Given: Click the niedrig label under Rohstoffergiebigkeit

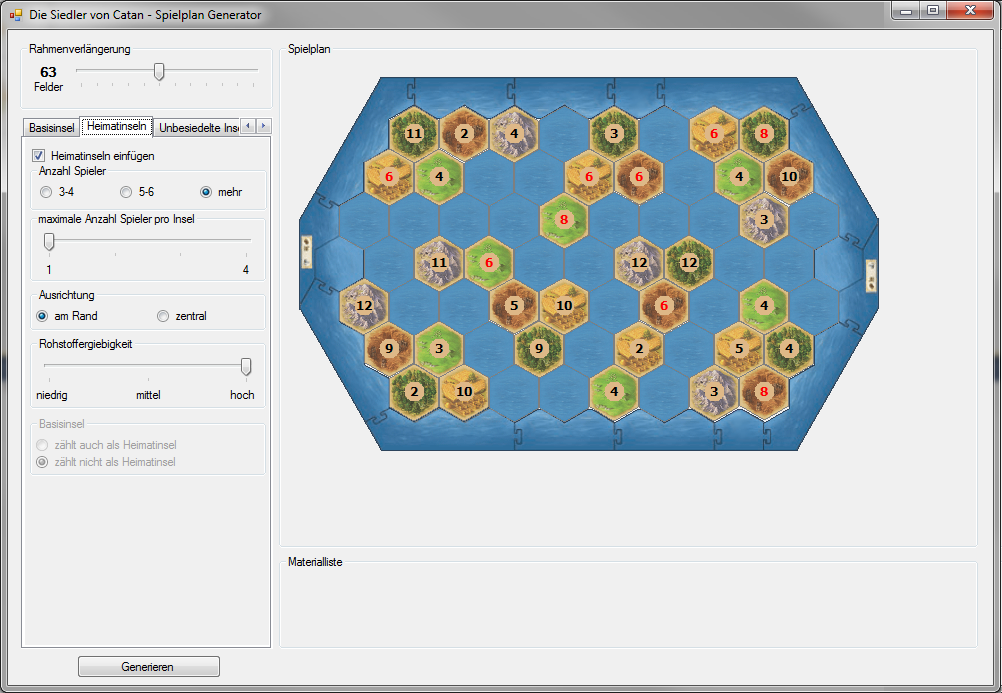Looking at the screenshot, I should [52, 395].
